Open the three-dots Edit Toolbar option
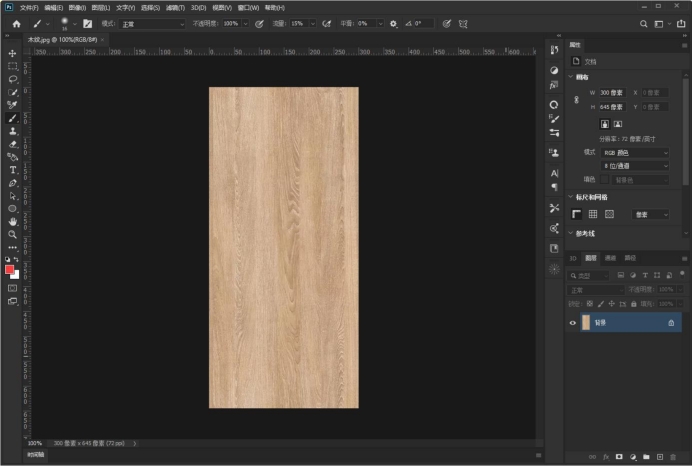This screenshot has height=466, width=692. click(12, 247)
